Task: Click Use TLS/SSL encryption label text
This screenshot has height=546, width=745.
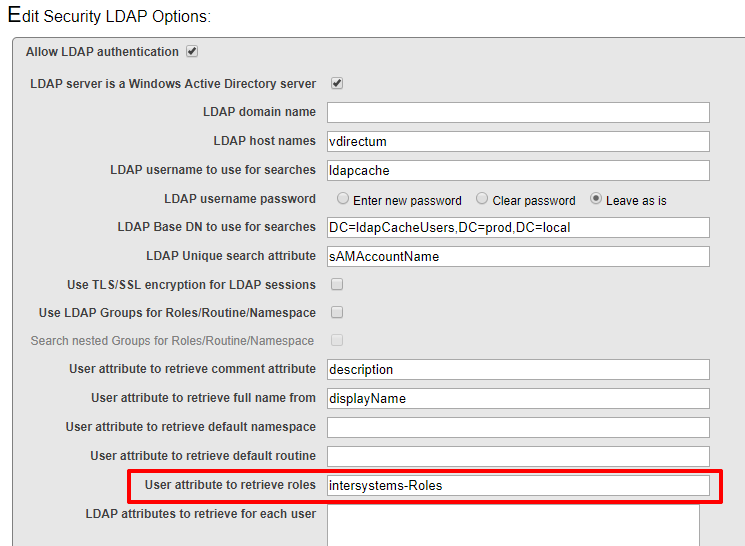Action: [x=191, y=285]
